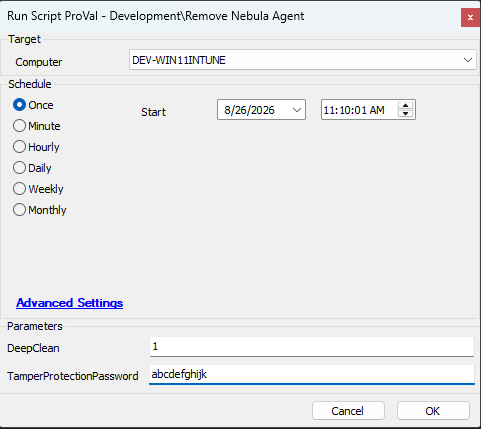Image resolution: width=481 pixels, height=429 pixels.
Task: Click the TamperProtectionPassword label
Action: (73, 376)
